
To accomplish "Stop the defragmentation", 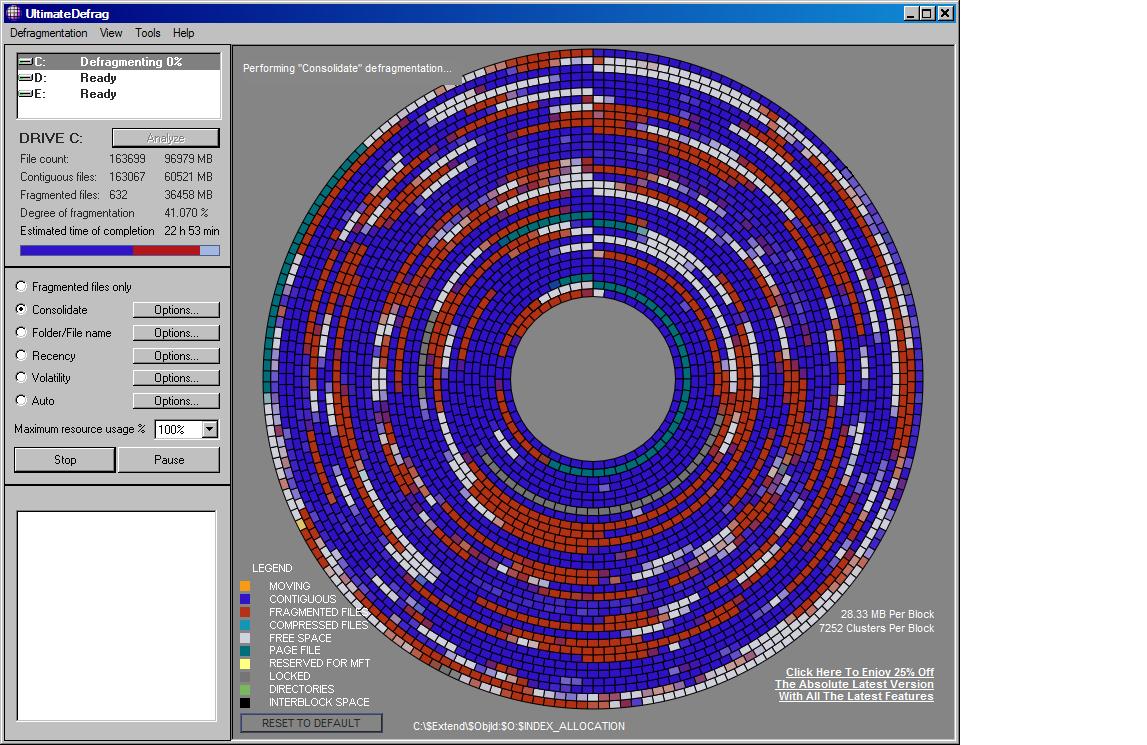I will [x=64, y=460].
